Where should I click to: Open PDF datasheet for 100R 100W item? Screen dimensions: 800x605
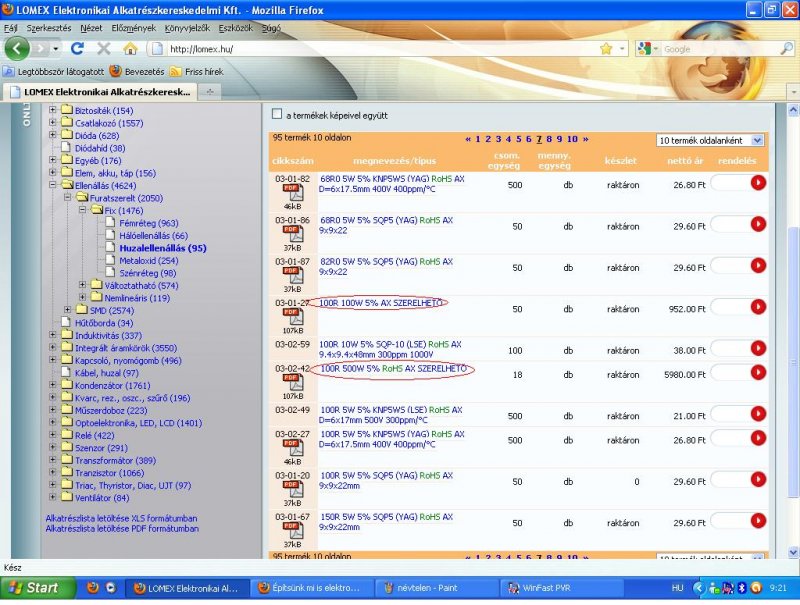pyautogui.click(x=293, y=317)
